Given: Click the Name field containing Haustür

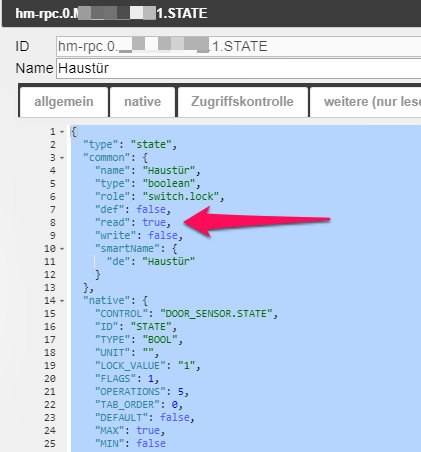Looking at the screenshot, I should [x=239, y=68].
